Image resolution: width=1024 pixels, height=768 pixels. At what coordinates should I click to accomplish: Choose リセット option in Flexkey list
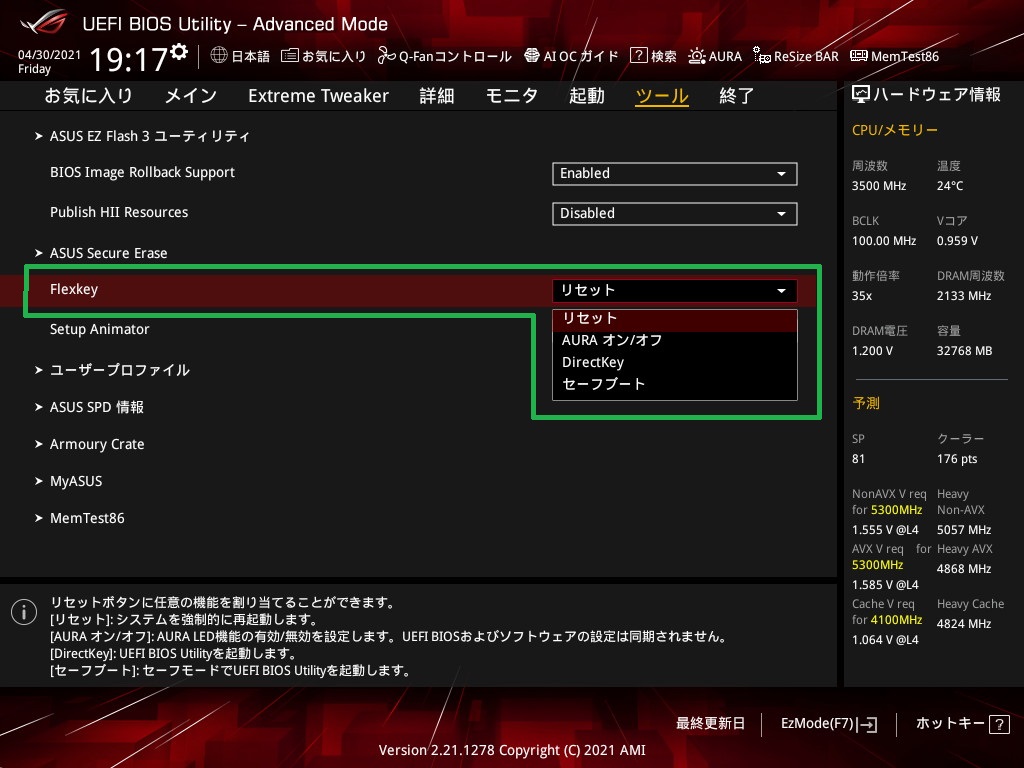click(x=675, y=319)
